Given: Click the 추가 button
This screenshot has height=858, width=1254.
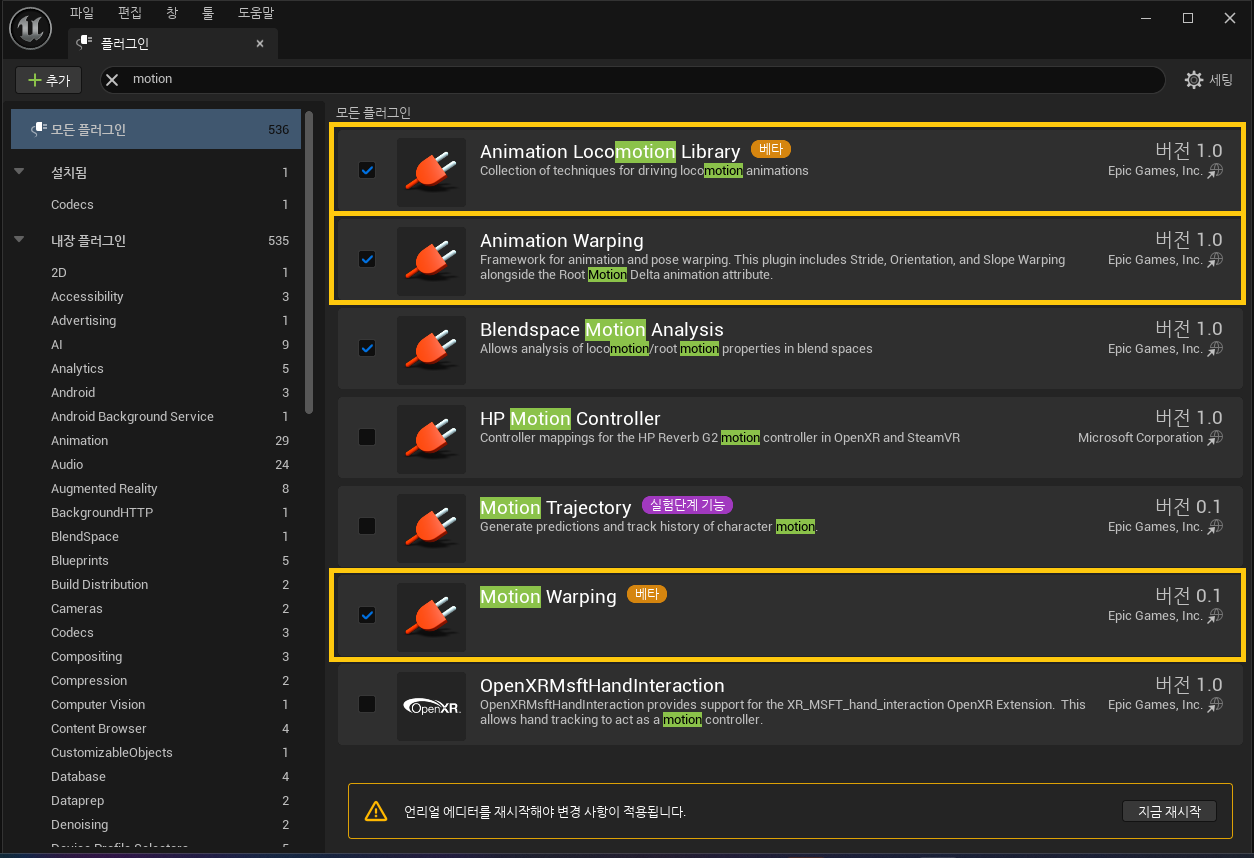Looking at the screenshot, I should (48, 80).
